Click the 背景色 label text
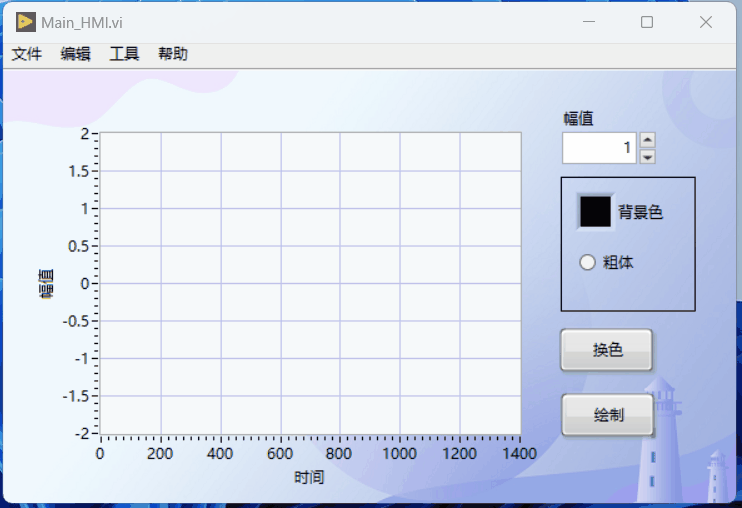The image size is (742, 508). click(641, 212)
